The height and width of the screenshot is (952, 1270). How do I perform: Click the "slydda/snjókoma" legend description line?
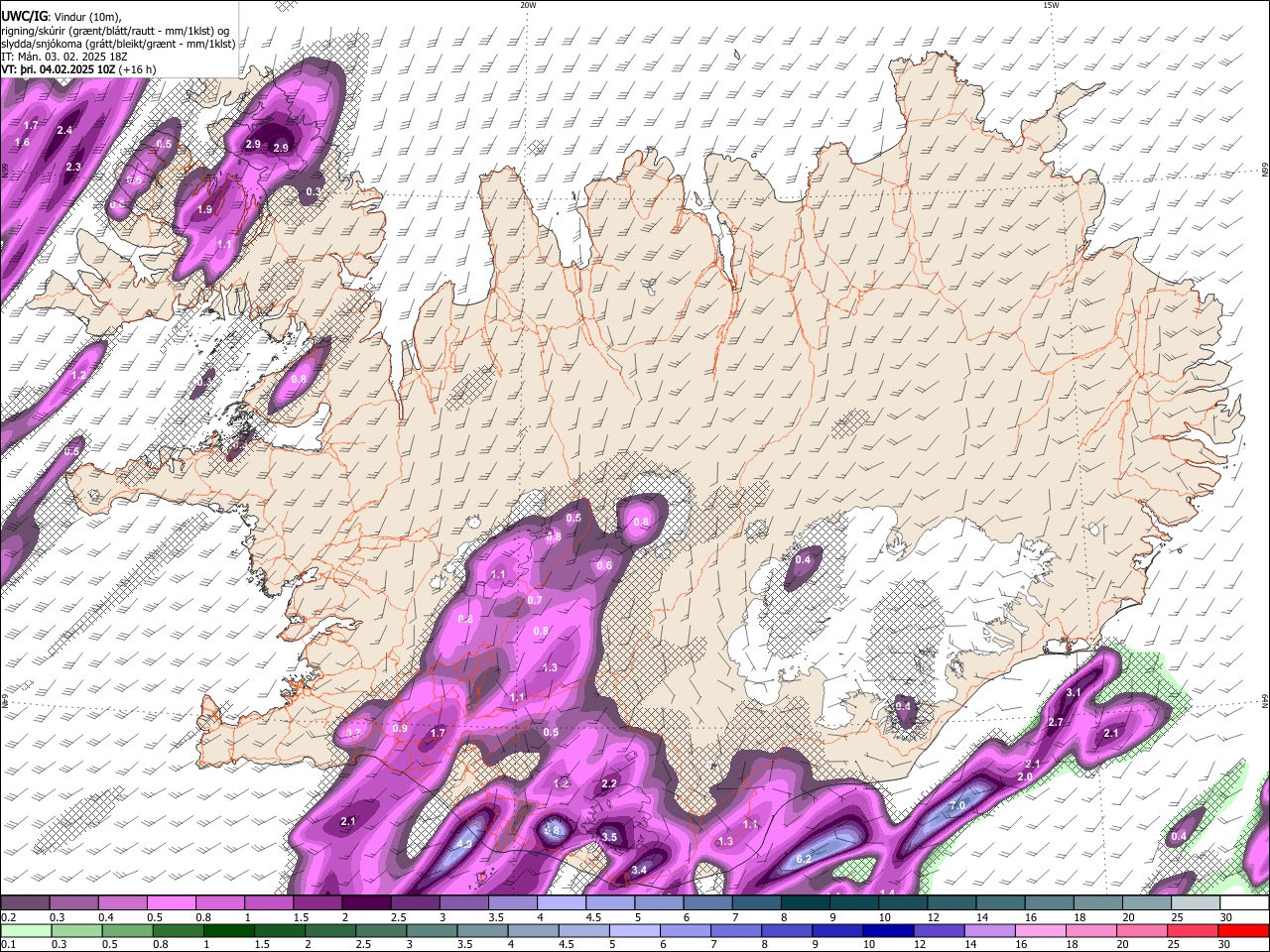pyautogui.click(x=118, y=44)
